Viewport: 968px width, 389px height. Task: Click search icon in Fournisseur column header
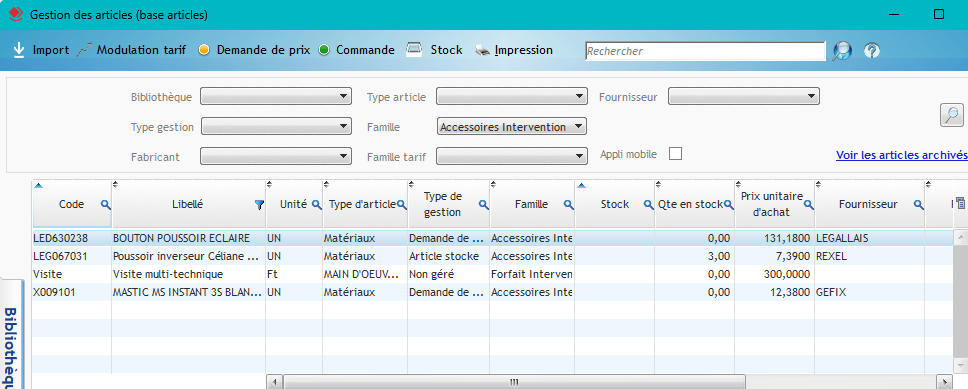click(x=918, y=204)
